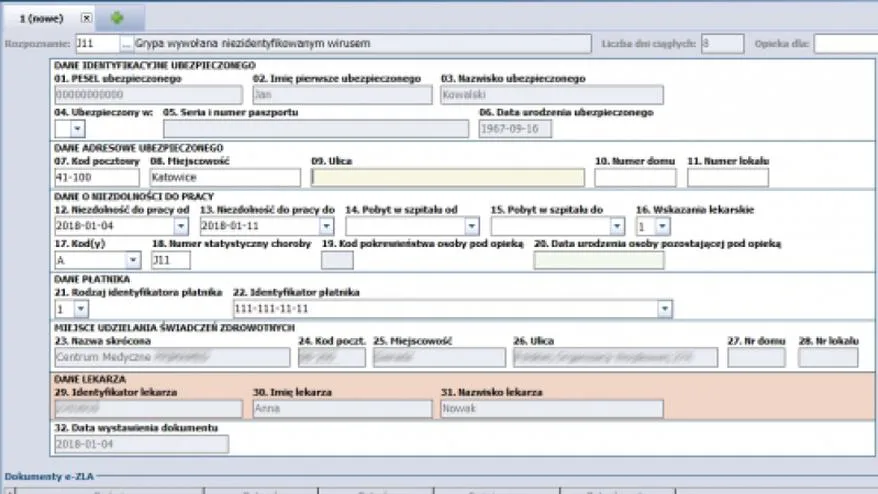Click Identyfikator płatnika value 111-111-11-11

pos(272,309)
